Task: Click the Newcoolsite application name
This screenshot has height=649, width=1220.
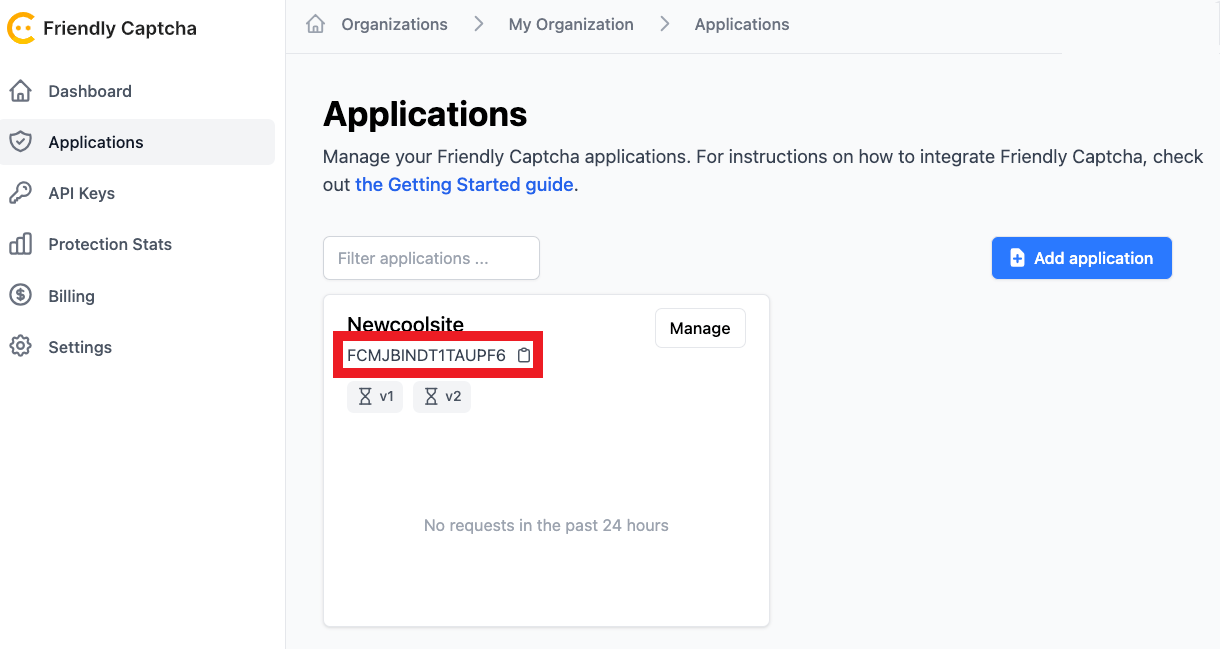Action: click(x=405, y=323)
